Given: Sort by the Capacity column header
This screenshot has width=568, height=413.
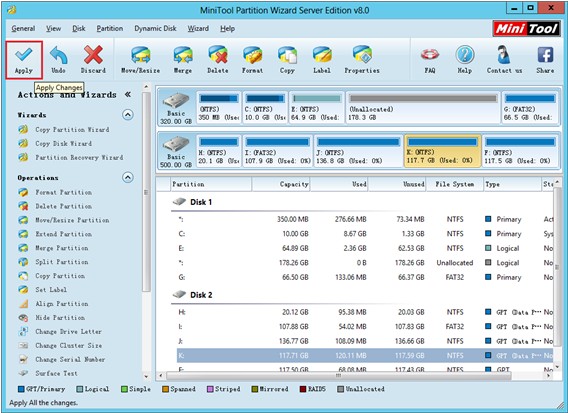Looking at the screenshot, I should tap(281, 184).
